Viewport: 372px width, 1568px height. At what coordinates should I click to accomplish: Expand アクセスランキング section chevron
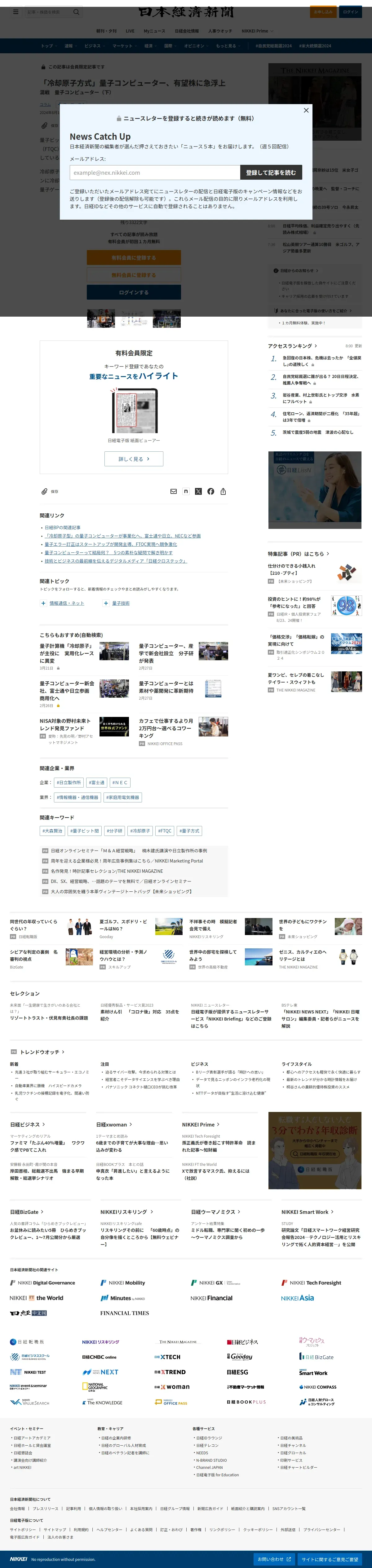tap(315, 346)
